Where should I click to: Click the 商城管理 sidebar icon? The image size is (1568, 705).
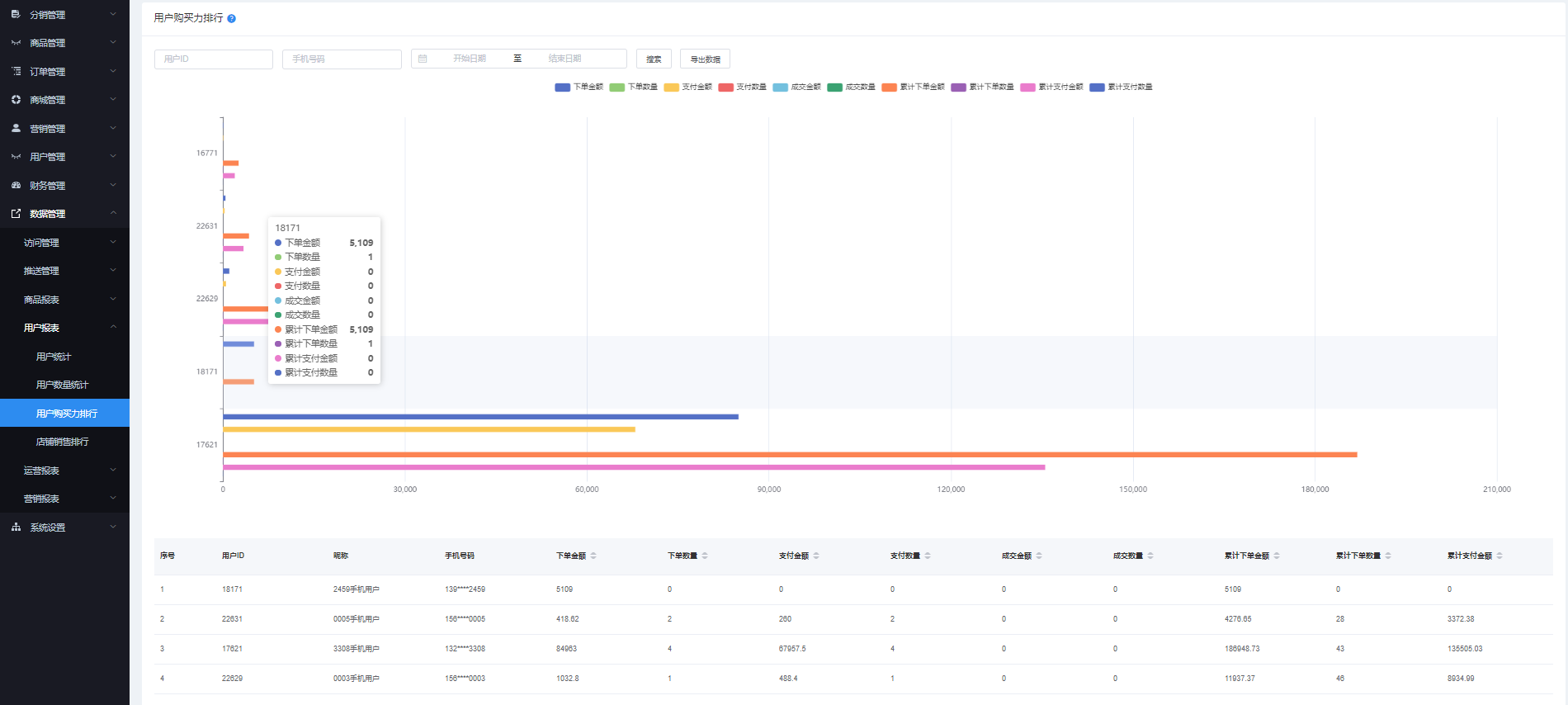(x=16, y=100)
